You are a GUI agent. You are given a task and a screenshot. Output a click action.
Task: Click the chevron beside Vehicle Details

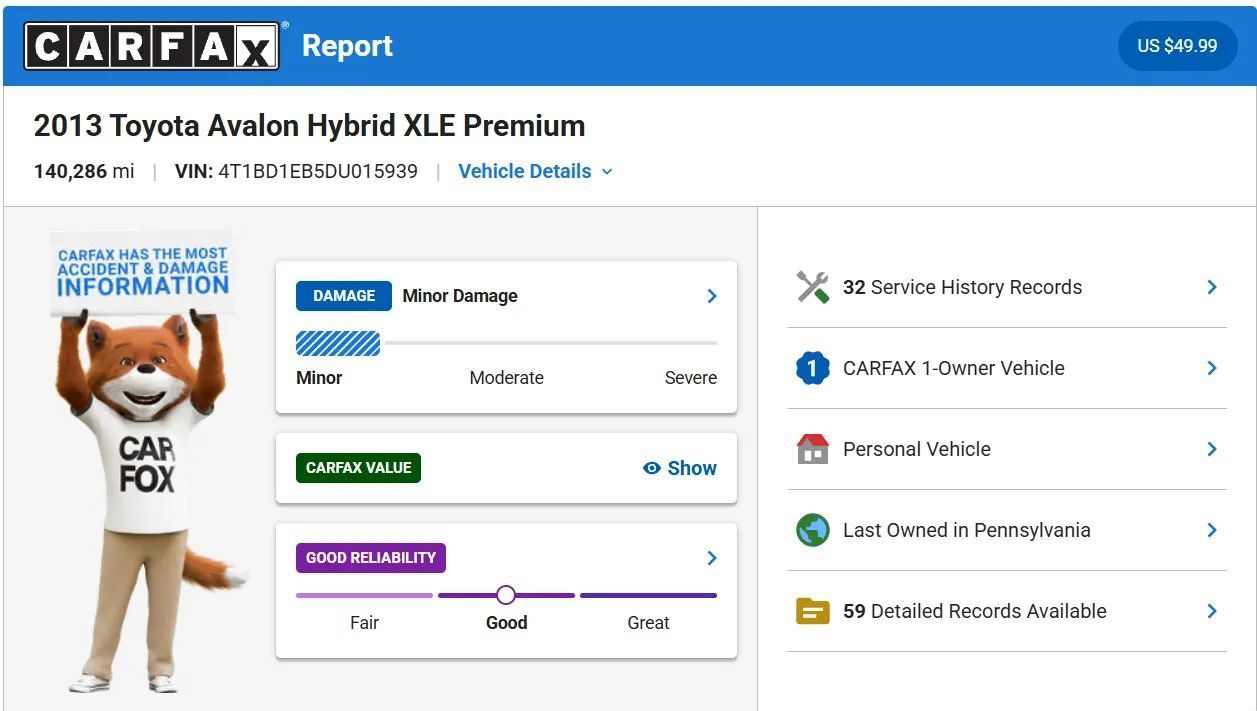pyautogui.click(x=606, y=172)
